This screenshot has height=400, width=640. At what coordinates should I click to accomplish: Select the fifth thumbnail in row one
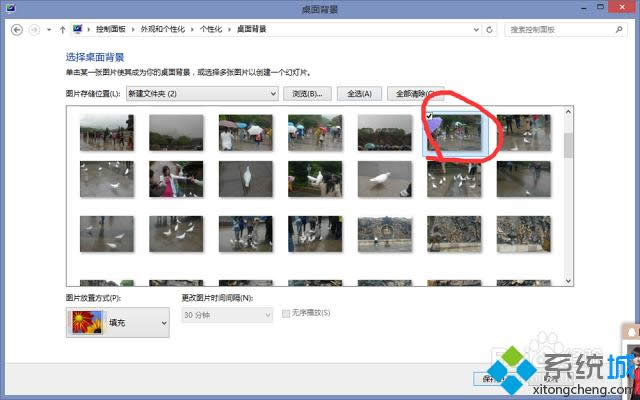pos(385,133)
